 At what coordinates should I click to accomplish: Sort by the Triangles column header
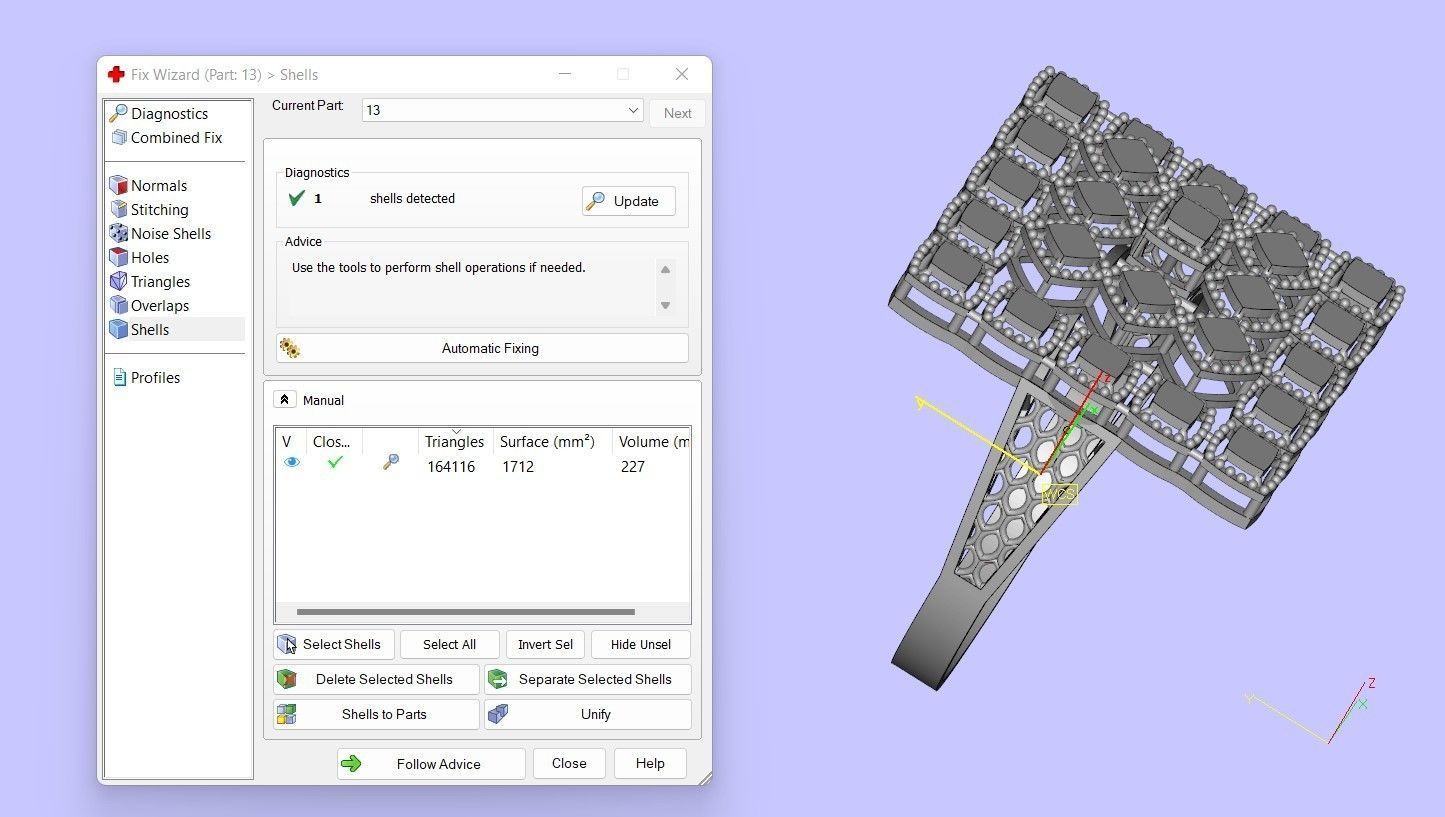[x=454, y=441]
